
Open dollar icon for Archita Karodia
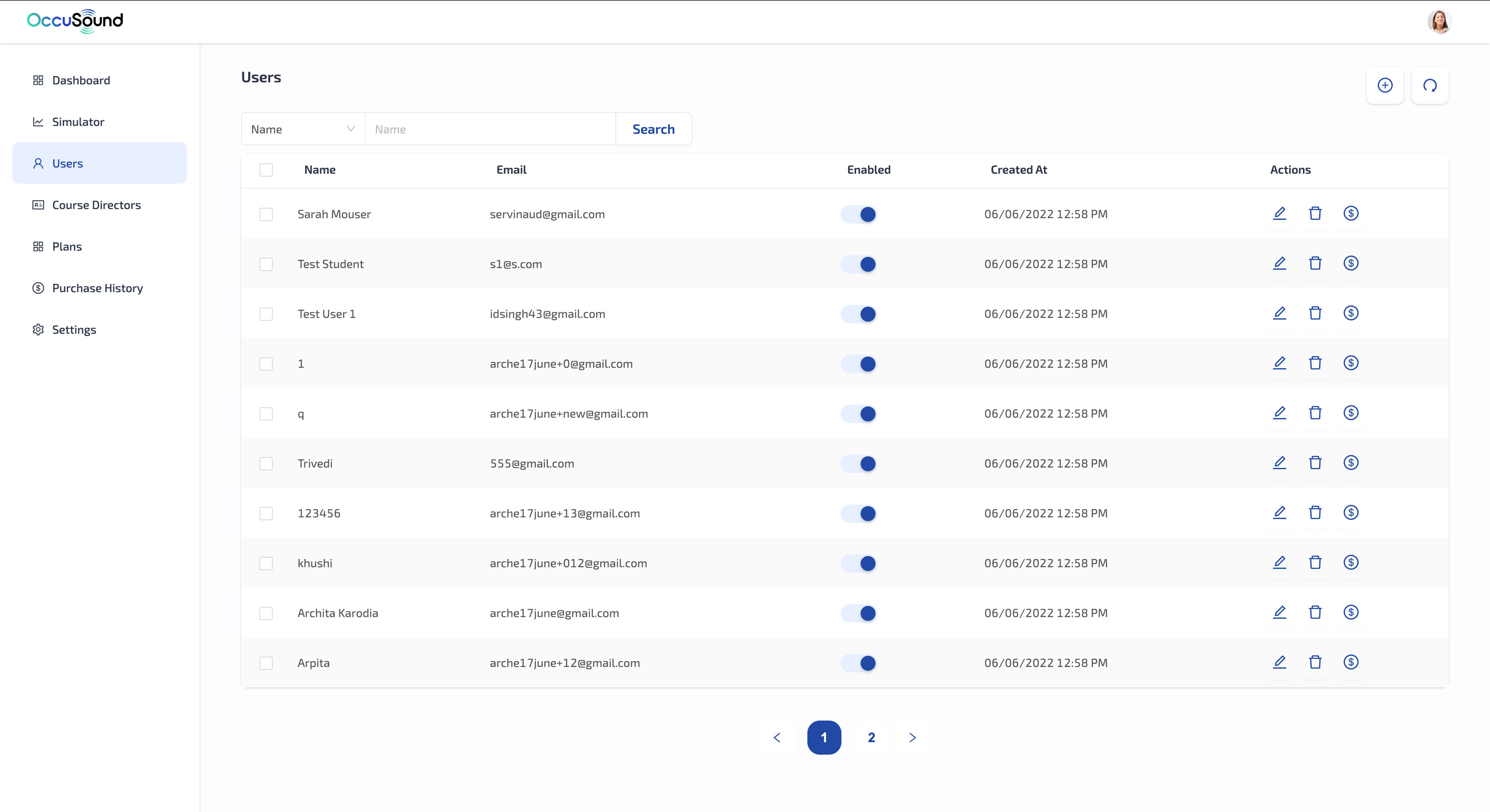click(x=1351, y=612)
